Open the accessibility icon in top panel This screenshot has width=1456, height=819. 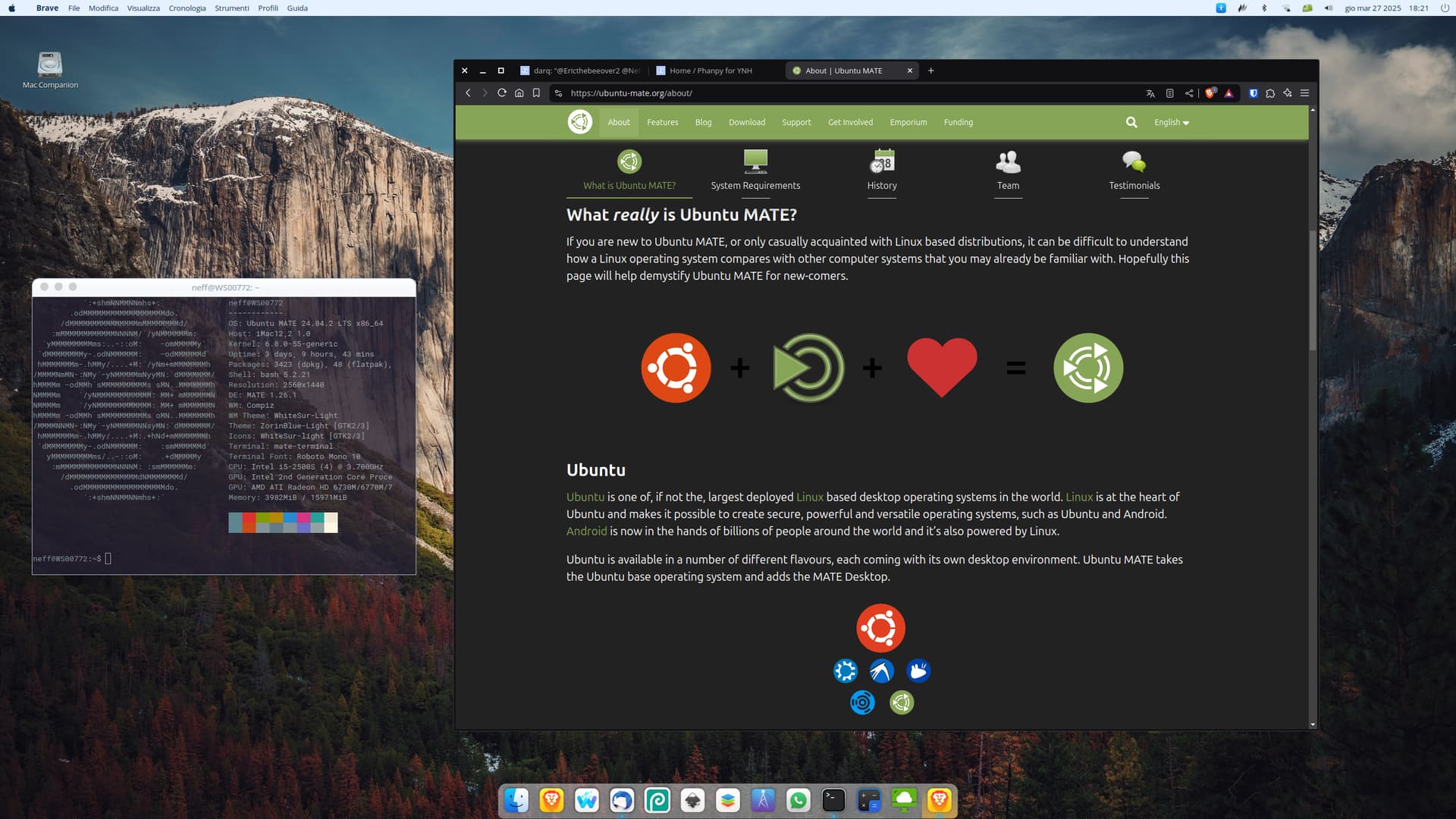pyautogui.click(x=1221, y=8)
